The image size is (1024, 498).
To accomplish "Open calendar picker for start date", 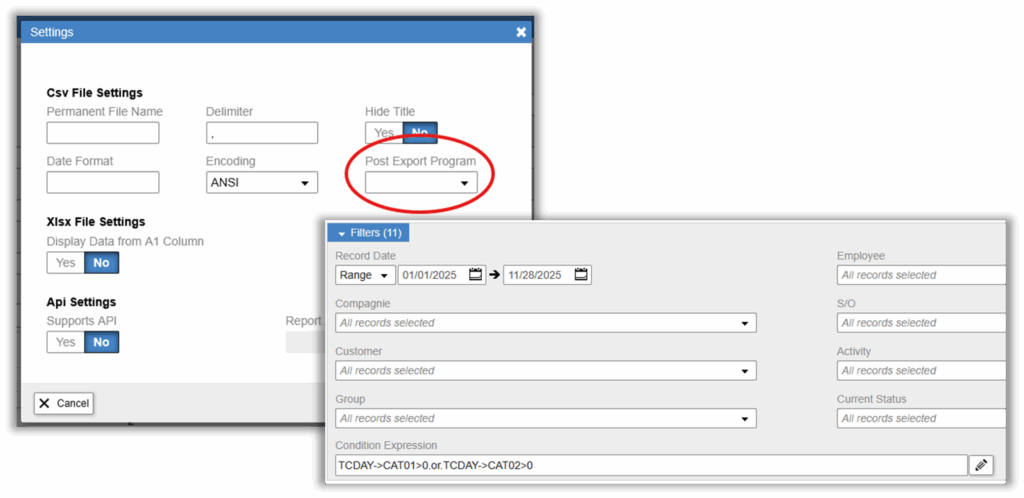I will [476, 275].
